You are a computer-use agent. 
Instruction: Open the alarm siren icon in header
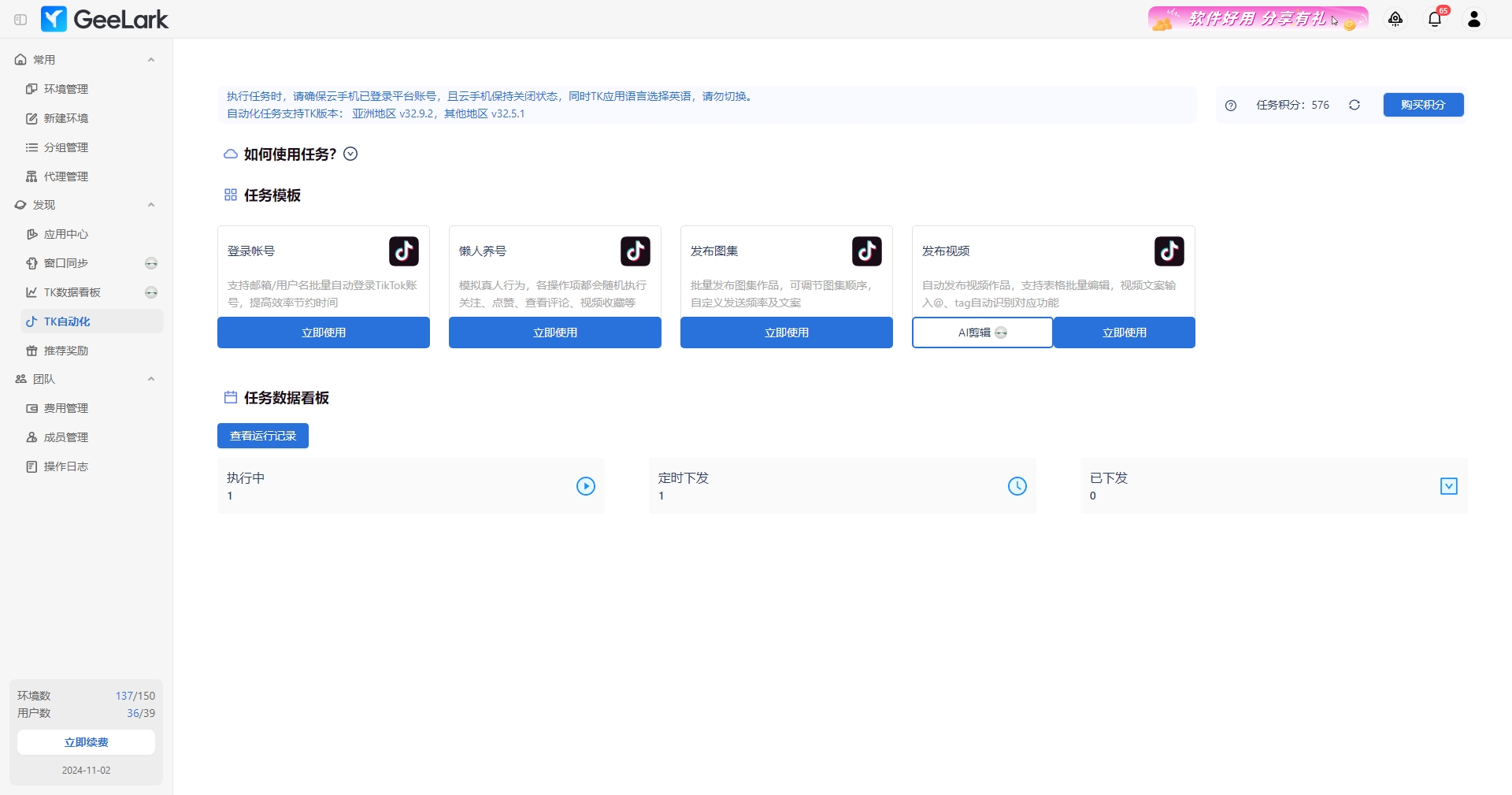coord(1395,19)
